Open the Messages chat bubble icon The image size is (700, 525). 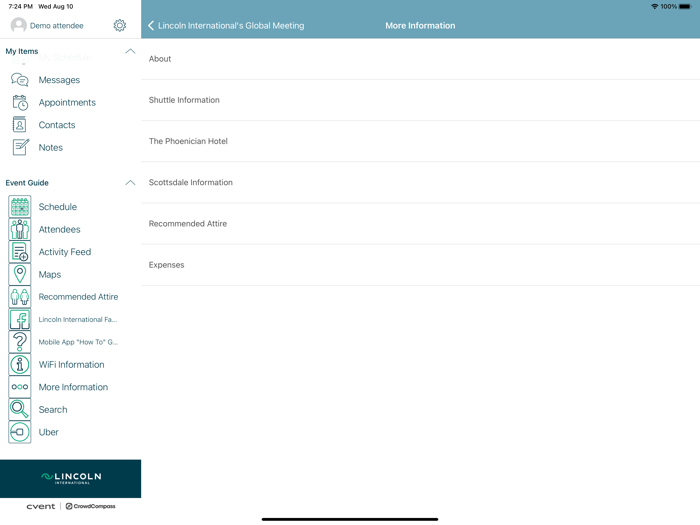click(20, 80)
